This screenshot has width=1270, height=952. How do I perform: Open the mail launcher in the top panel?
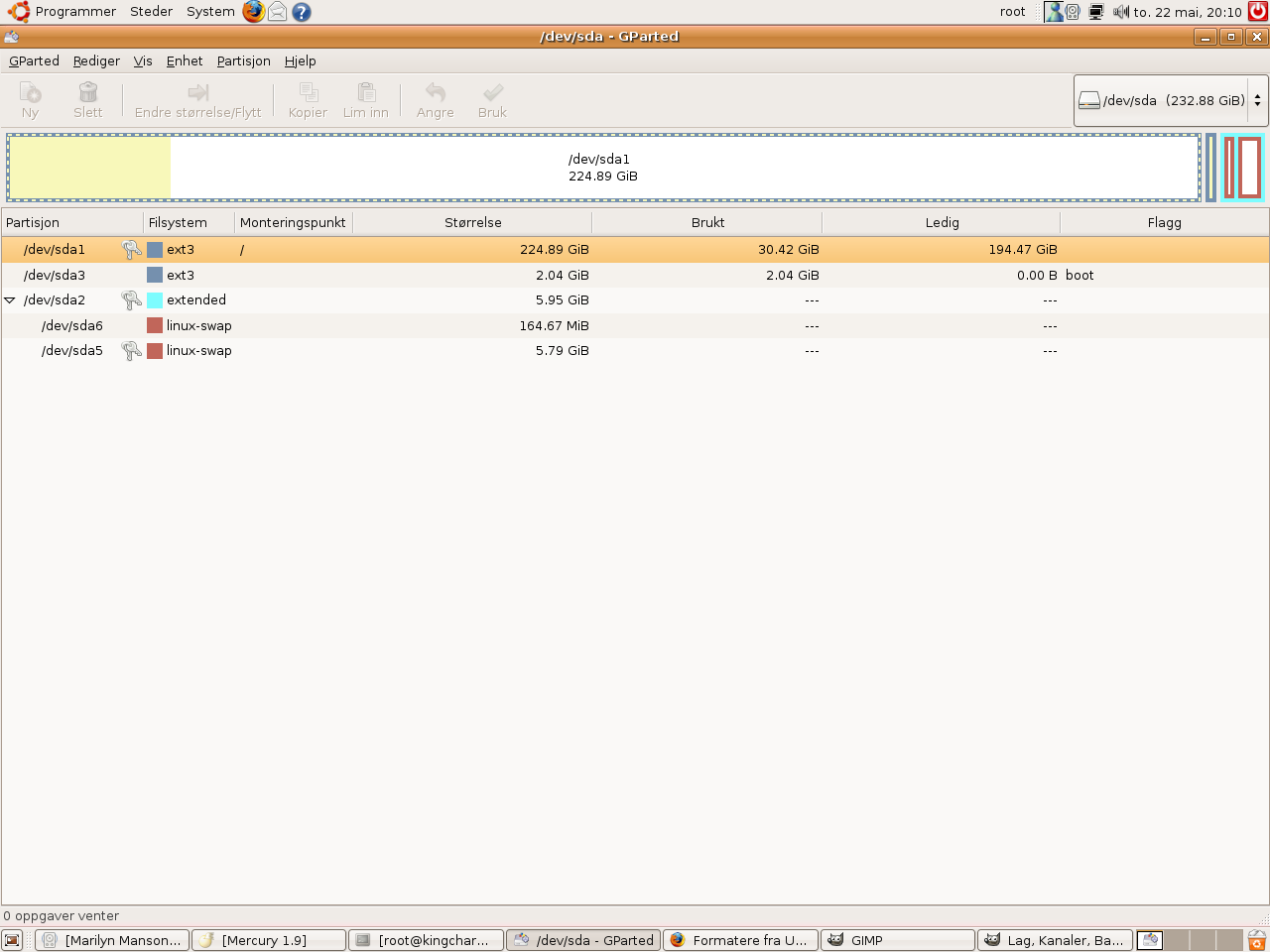pyautogui.click(x=278, y=12)
